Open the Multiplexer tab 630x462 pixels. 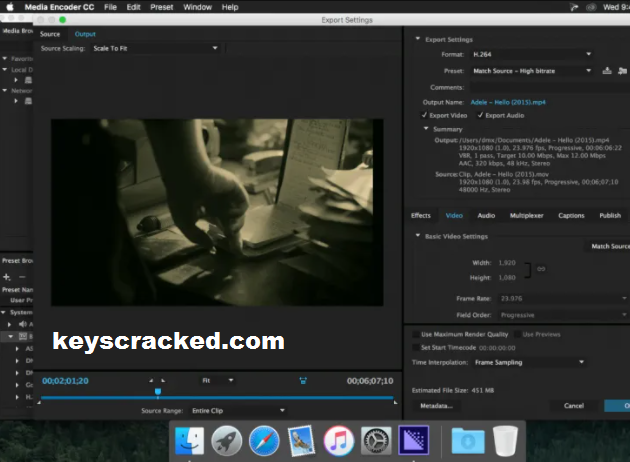coord(526,215)
